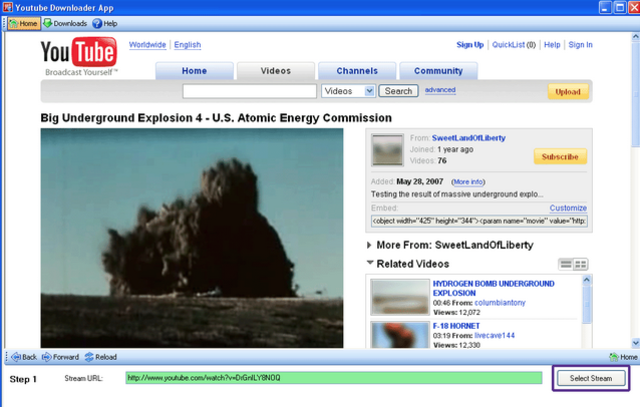Click the Sign Up link
This screenshot has height=407, width=640.
[x=470, y=45]
